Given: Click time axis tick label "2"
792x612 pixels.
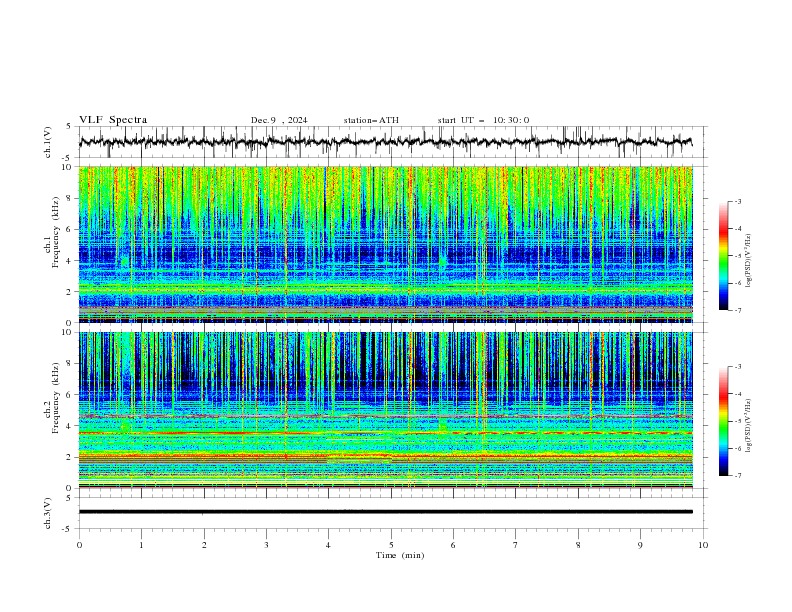Looking at the screenshot, I should [204, 545].
